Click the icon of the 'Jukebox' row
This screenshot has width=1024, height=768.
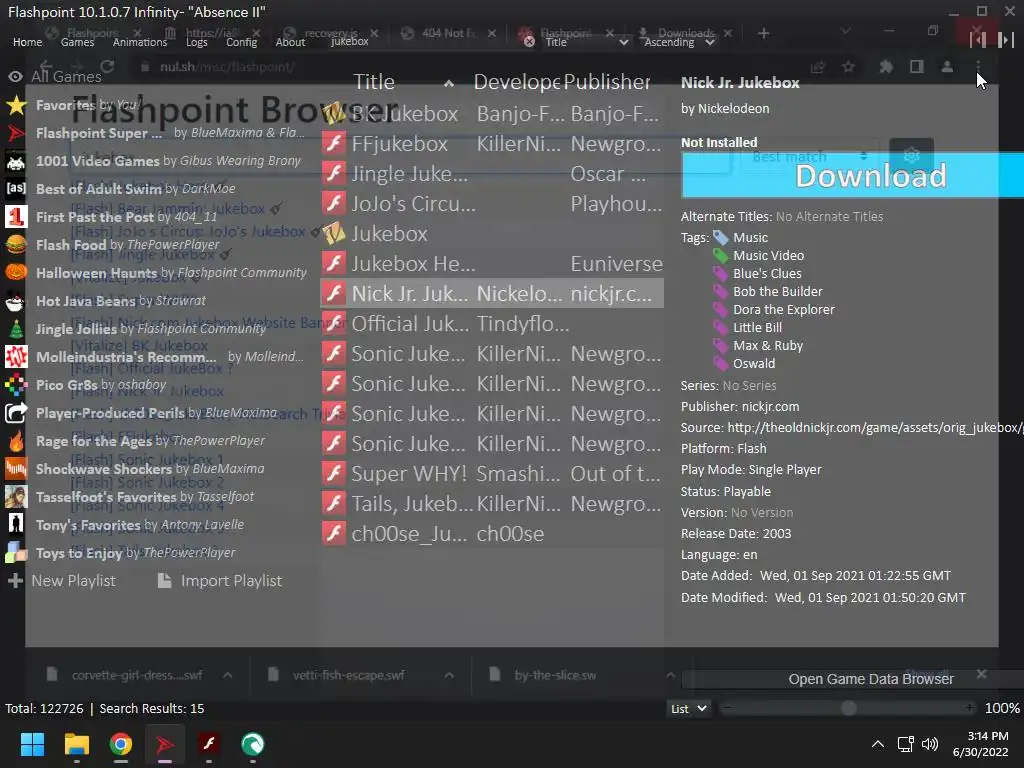[x=334, y=234]
